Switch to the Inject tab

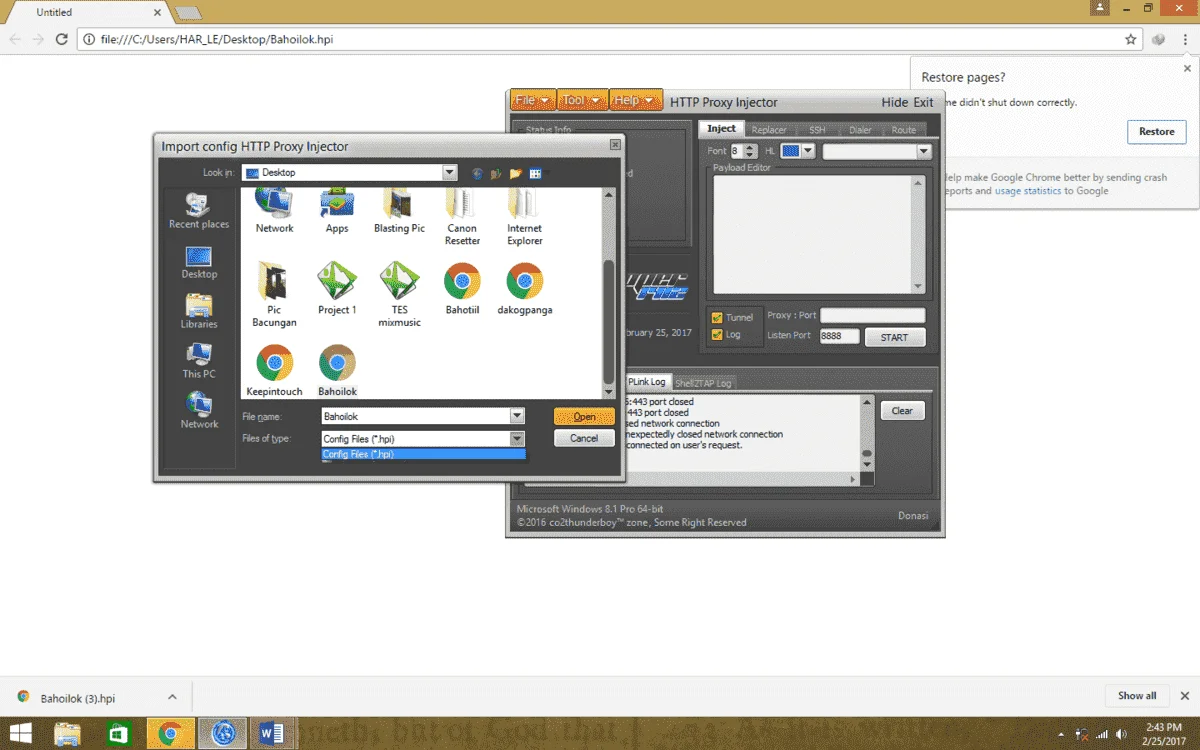coord(721,129)
